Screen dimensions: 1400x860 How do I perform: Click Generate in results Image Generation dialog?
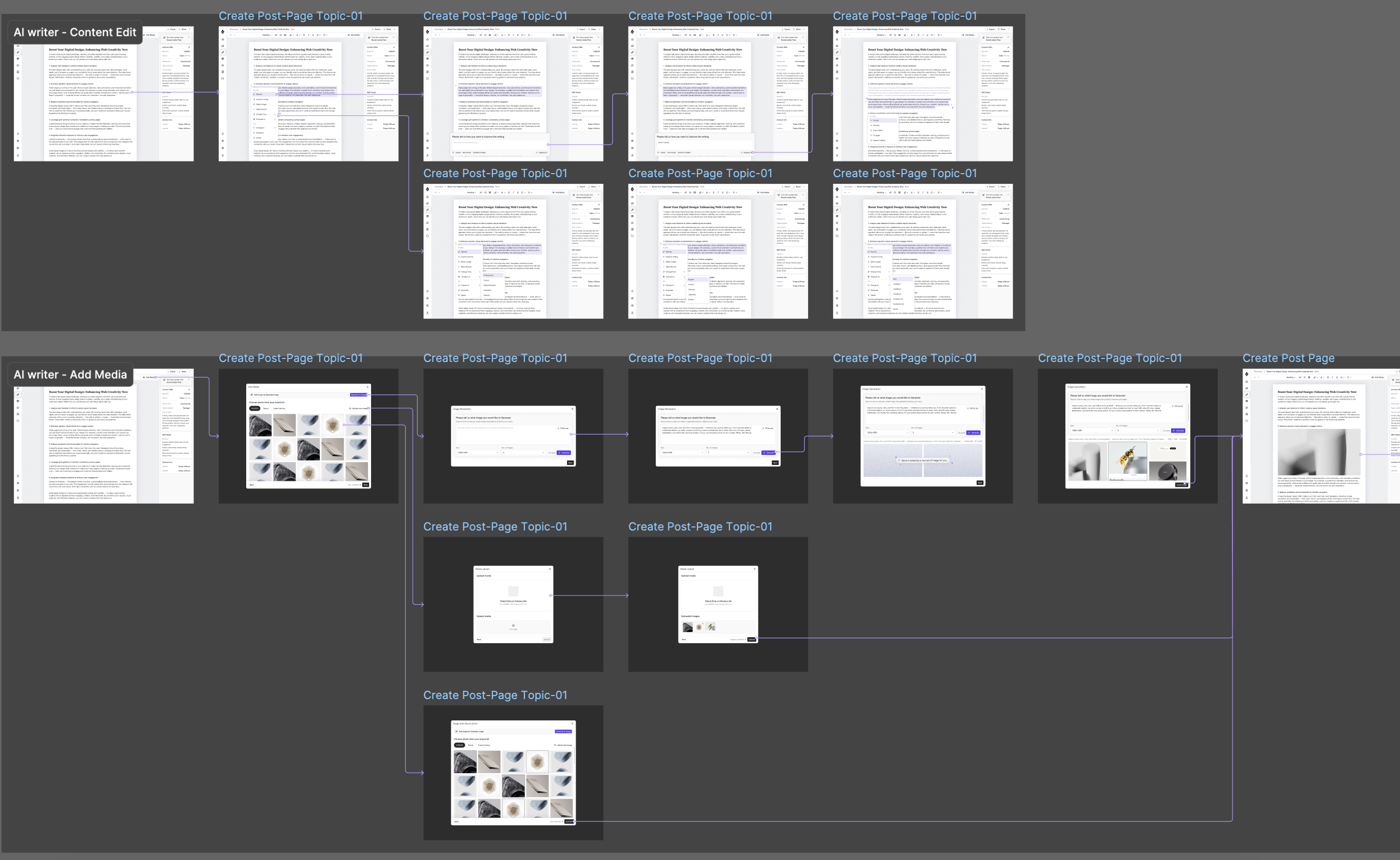tap(1178, 431)
